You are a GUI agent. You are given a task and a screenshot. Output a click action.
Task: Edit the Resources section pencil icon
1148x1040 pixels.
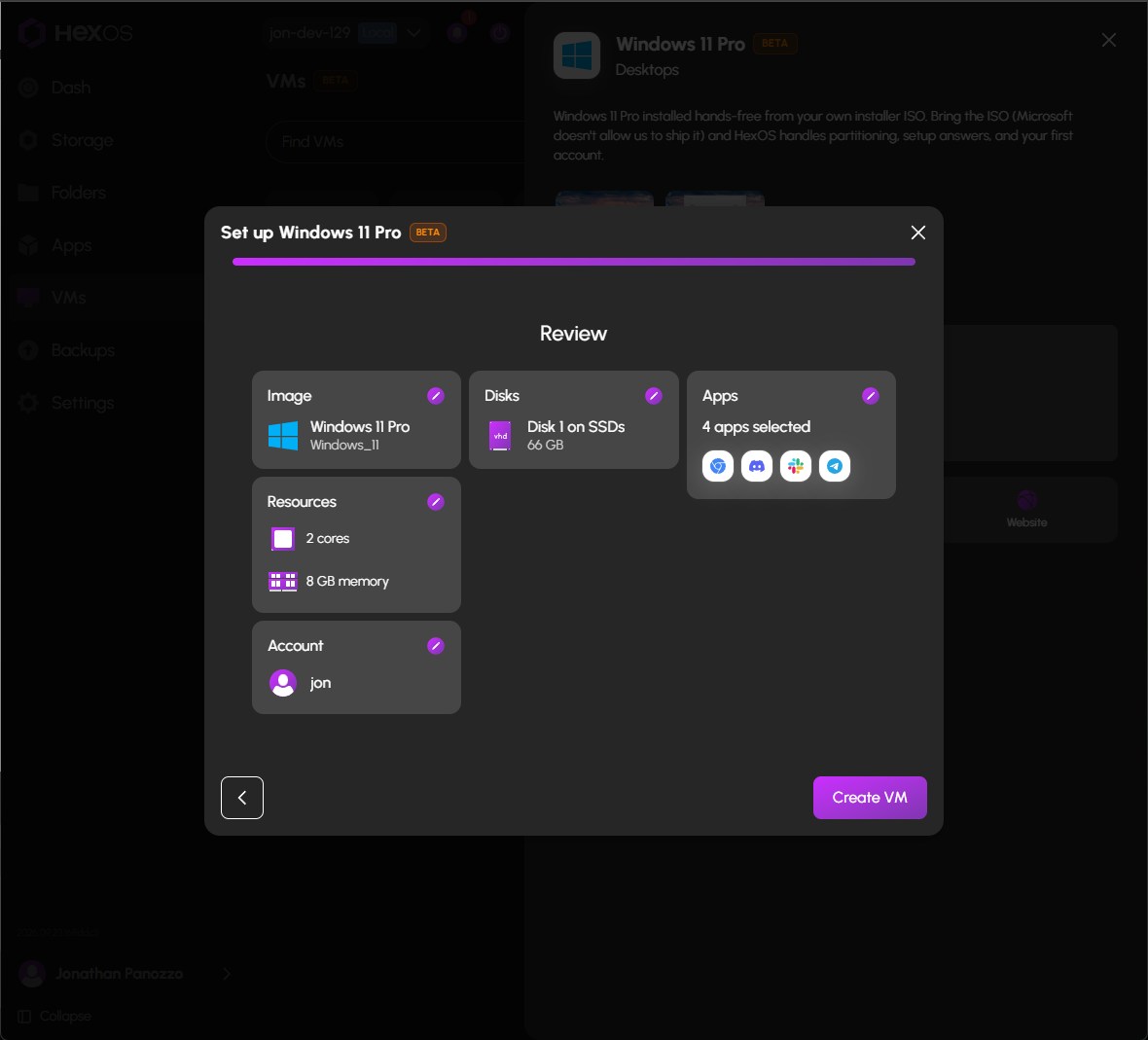(x=436, y=502)
